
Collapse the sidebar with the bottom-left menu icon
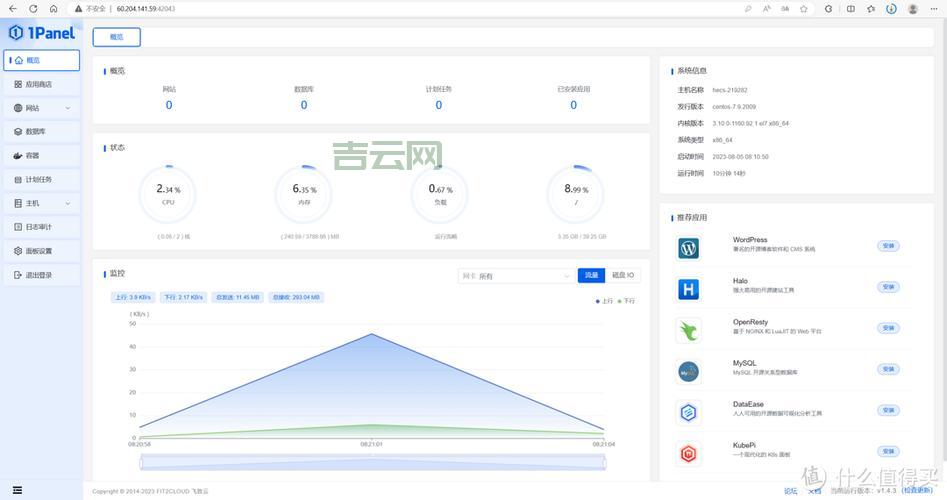(17, 490)
